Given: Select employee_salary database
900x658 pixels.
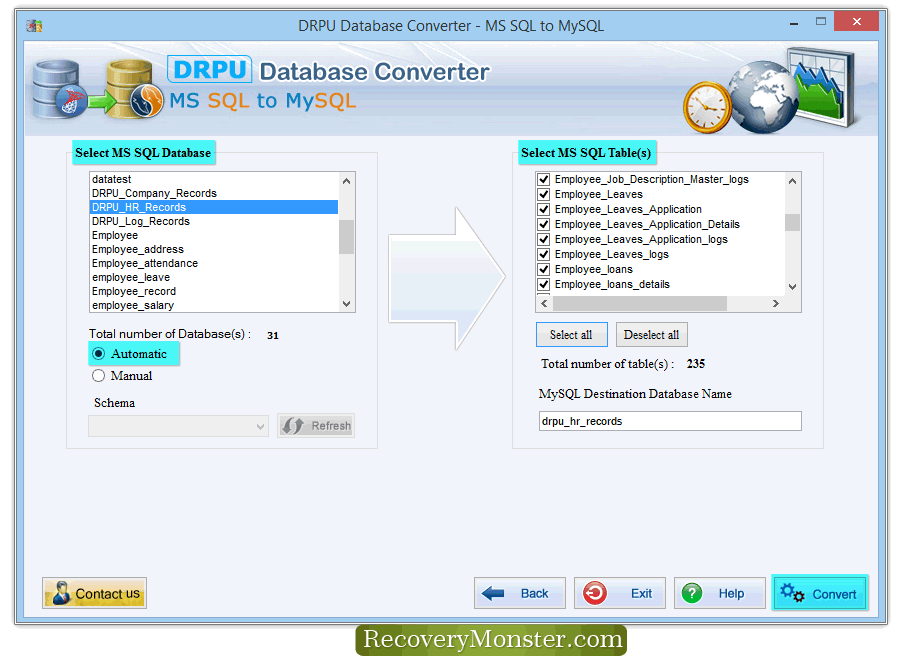Looking at the screenshot, I should pyautogui.click(x=214, y=305).
